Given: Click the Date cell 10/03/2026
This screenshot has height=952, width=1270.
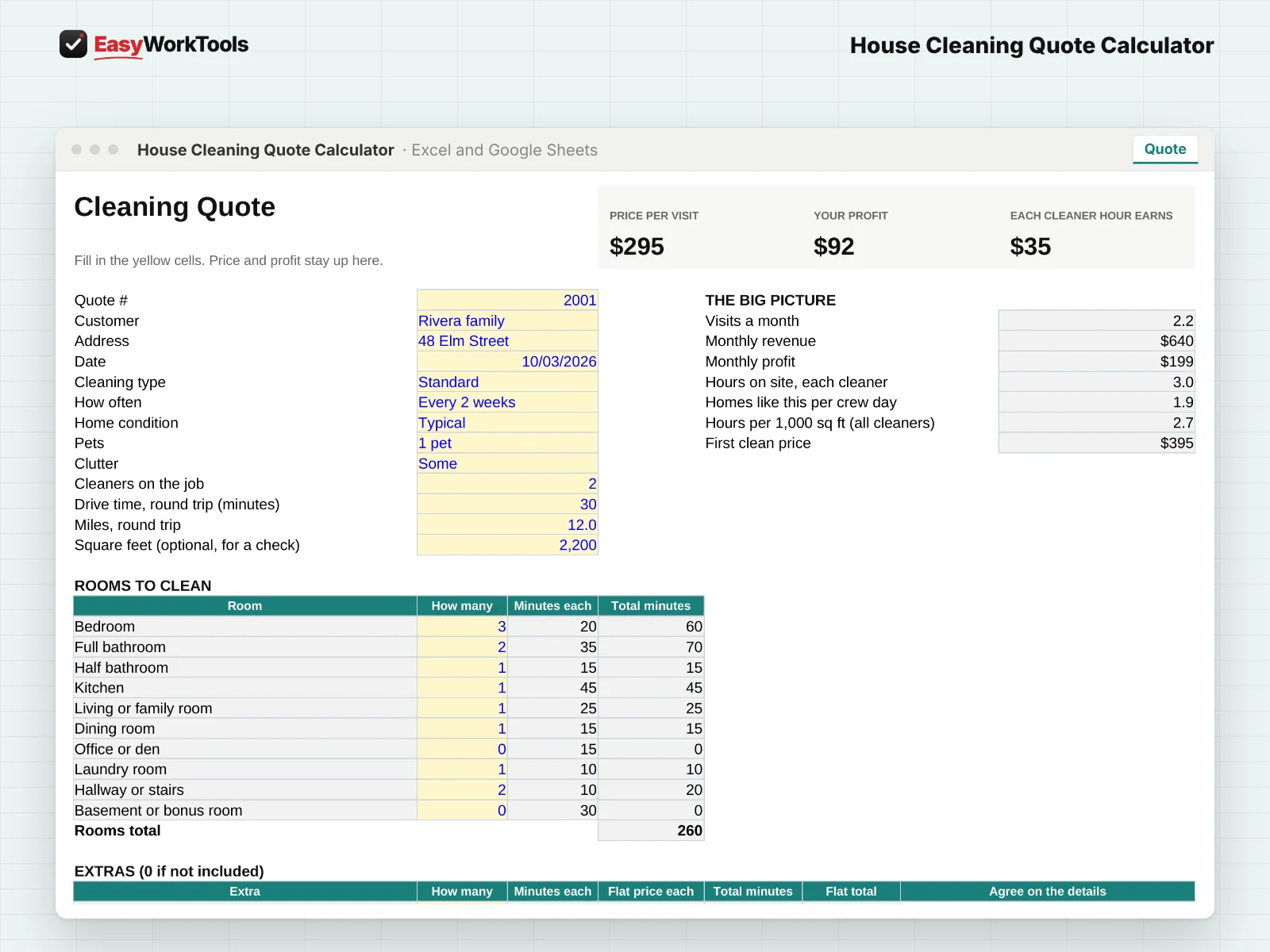Looking at the screenshot, I should tap(507, 362).
